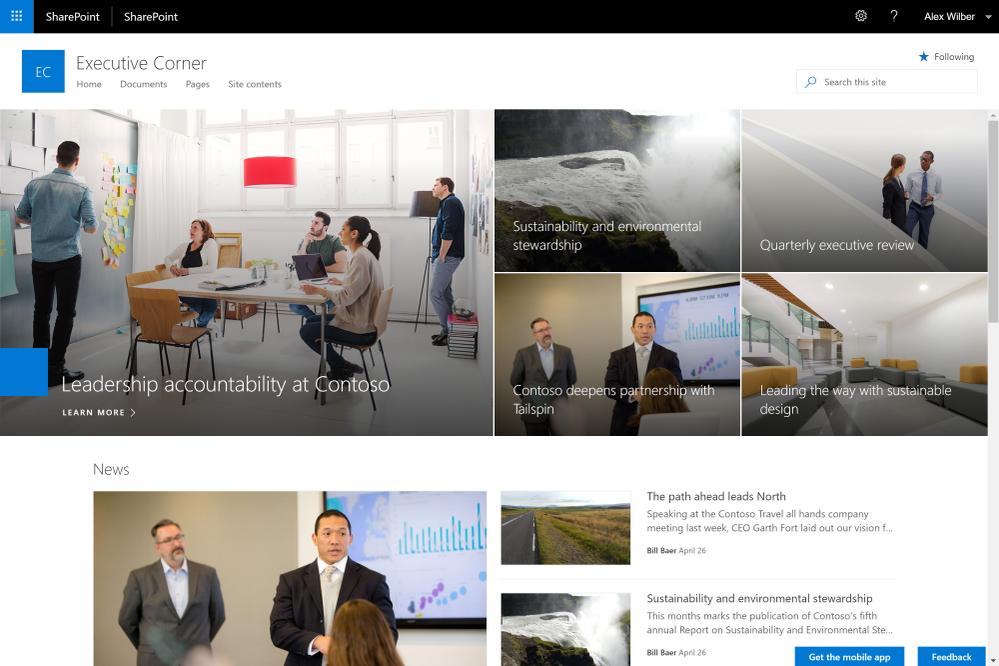This screenshot has height=666, width=999.
Task: Click the Alex Wilber user name
Action: pyautogui.click(x=949, y=17)
